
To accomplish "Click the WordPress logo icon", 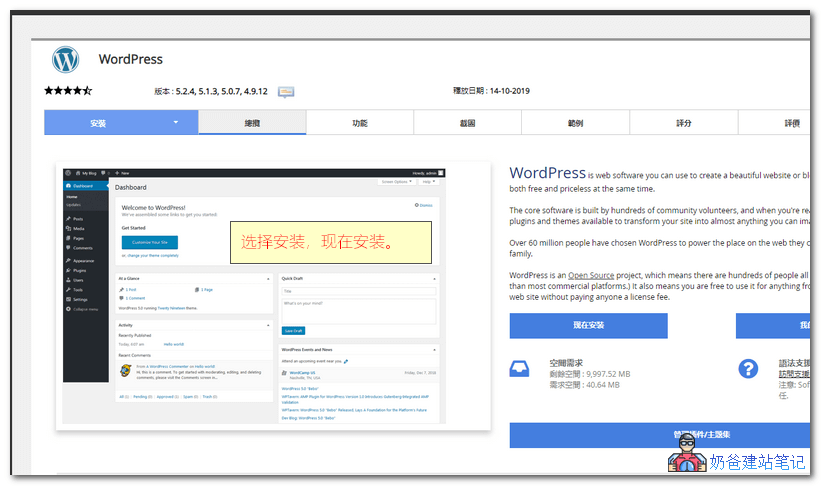I will [65, 59].
